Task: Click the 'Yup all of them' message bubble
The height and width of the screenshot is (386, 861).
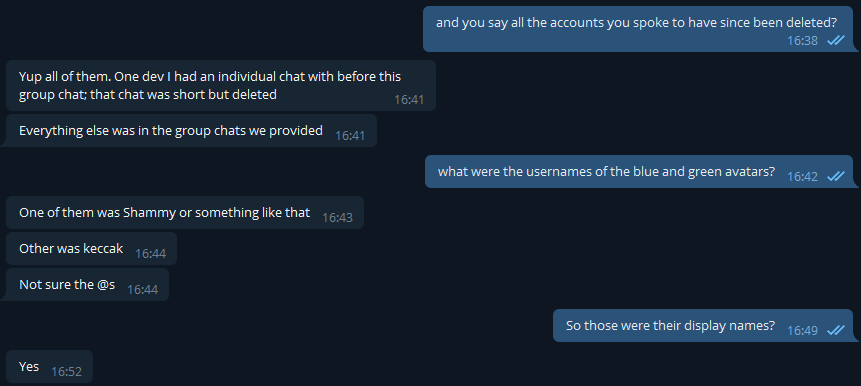Action: (221, 86)
